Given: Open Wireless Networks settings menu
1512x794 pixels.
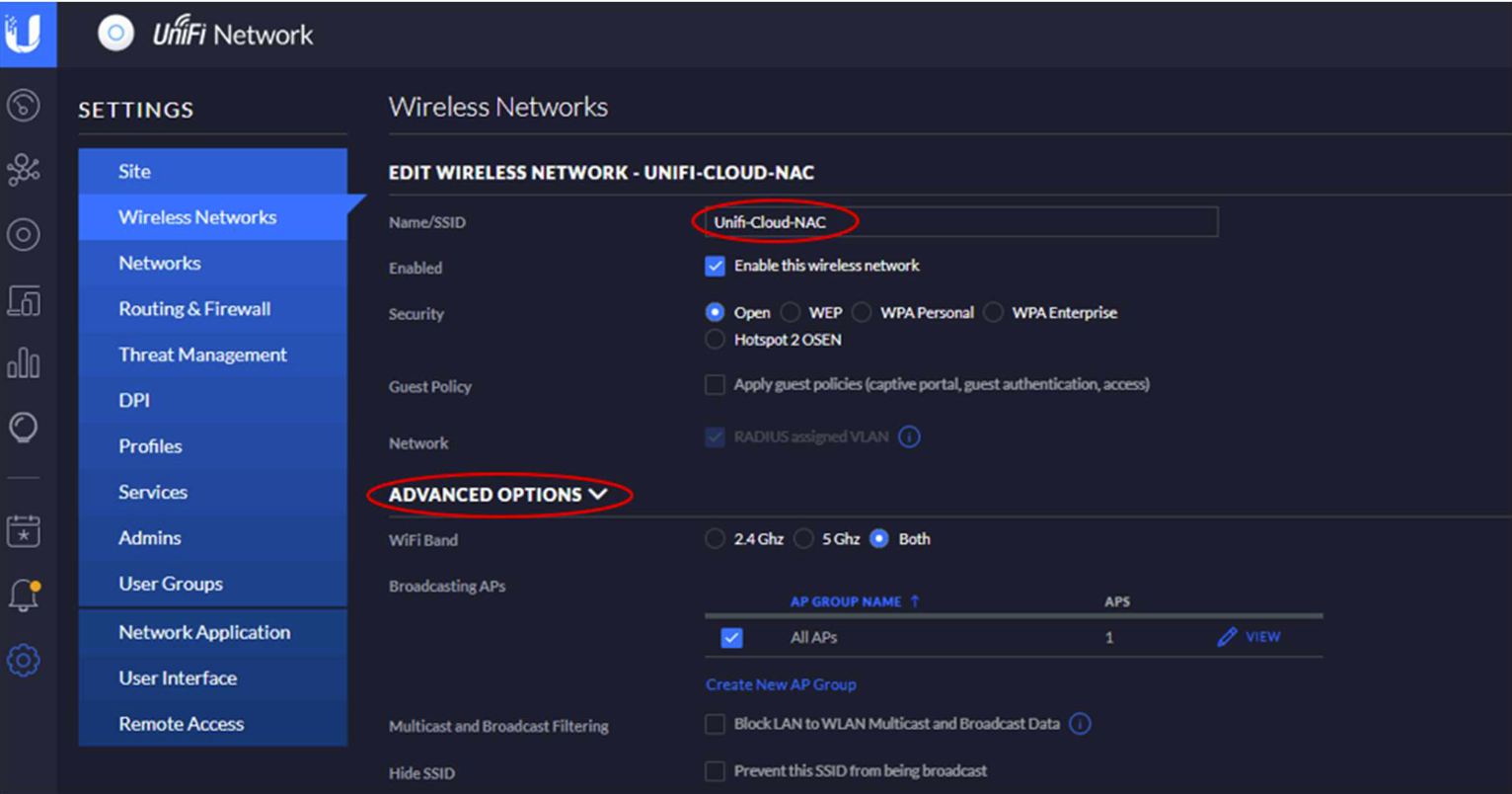Looking at the screenshot, I should (213, 217).
